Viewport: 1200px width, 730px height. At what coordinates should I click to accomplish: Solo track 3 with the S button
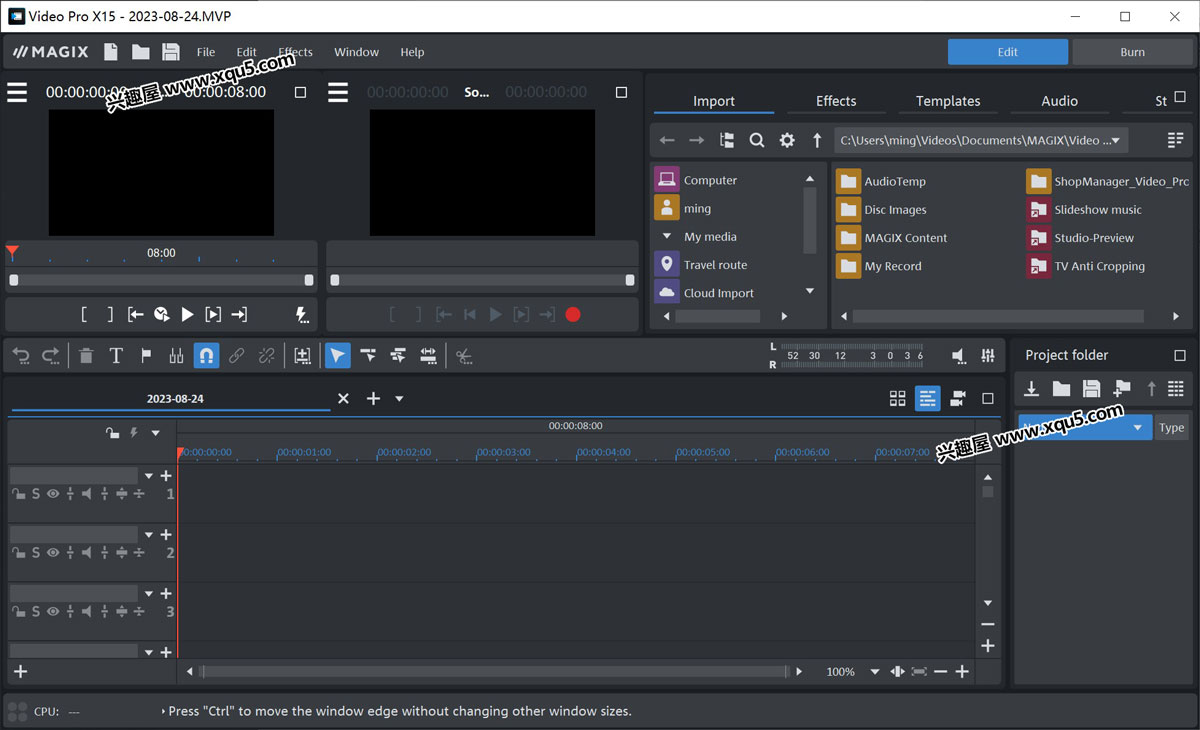point(36,611)
